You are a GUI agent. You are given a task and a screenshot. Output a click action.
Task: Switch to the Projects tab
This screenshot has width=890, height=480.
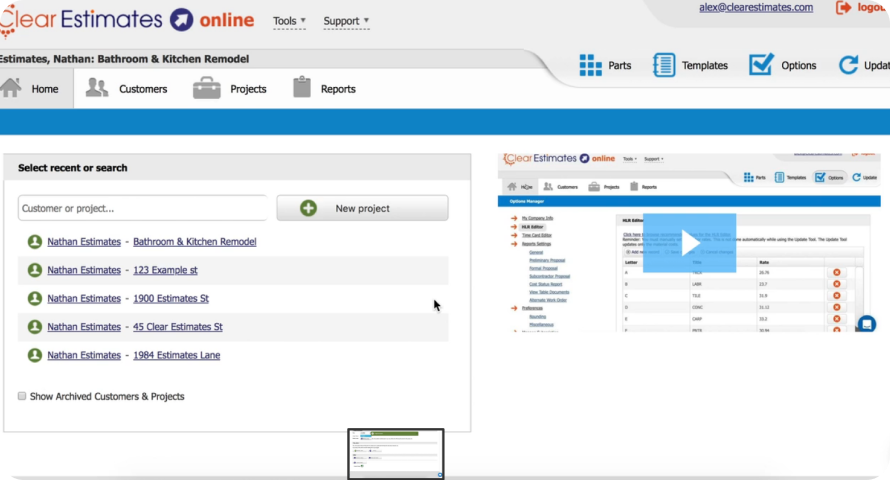tap(229, 89)
